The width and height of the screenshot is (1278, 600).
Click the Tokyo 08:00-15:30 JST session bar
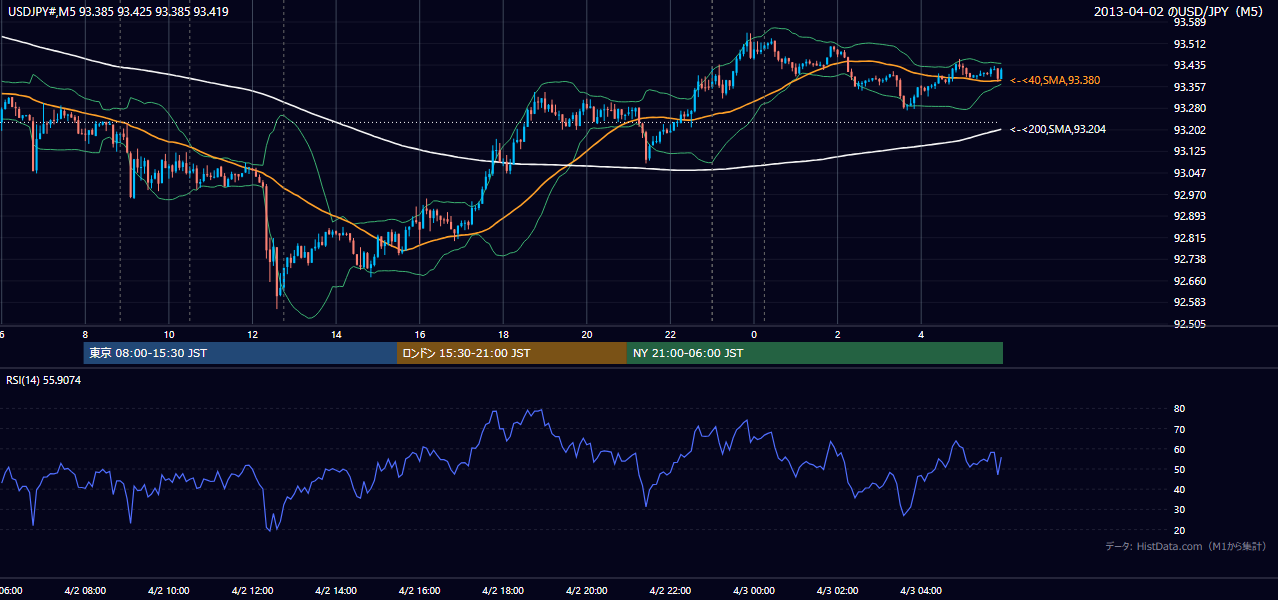point(241,353)
